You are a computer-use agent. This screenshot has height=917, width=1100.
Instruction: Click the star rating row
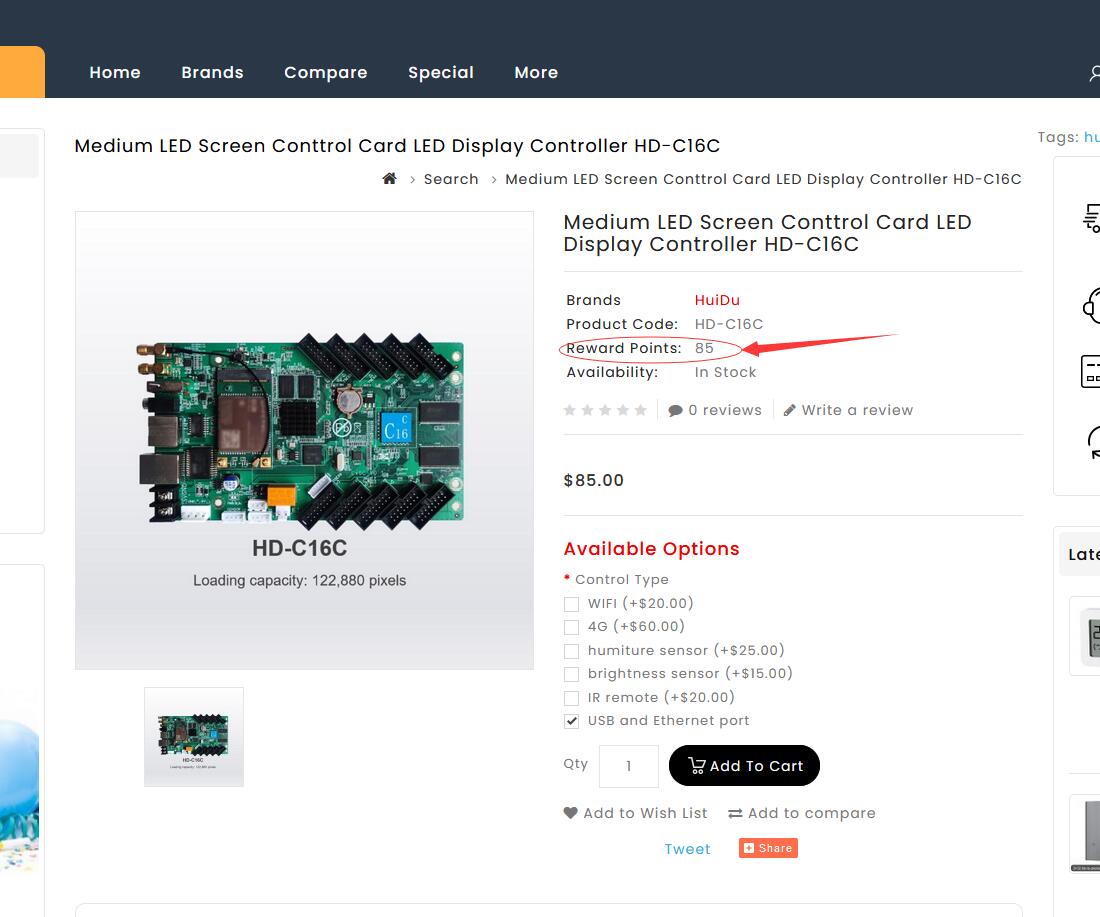coord(605,410)
